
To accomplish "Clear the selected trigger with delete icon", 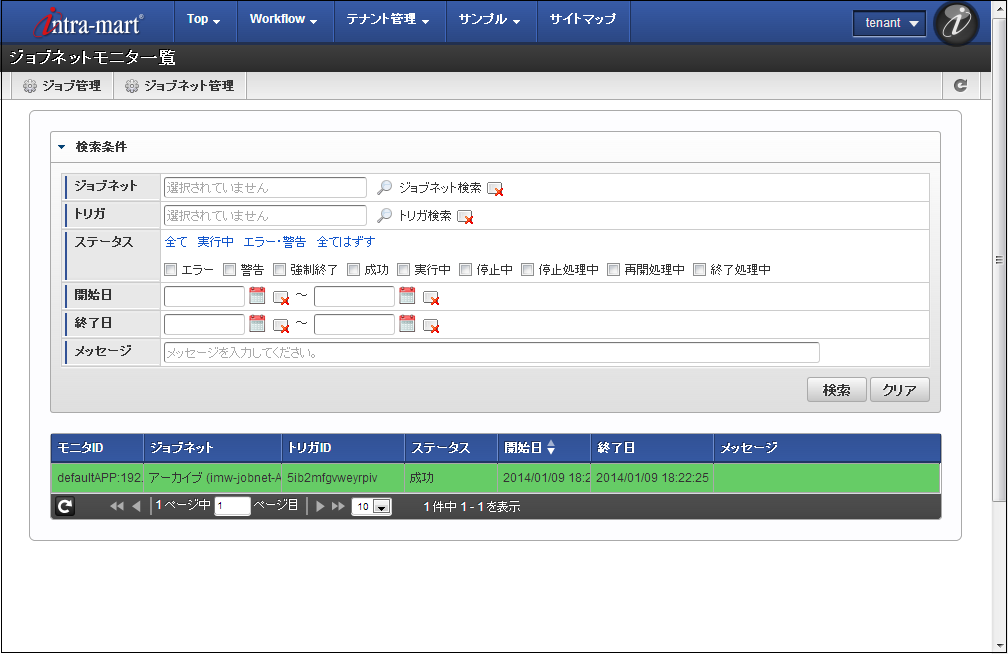I will point(465,216).
